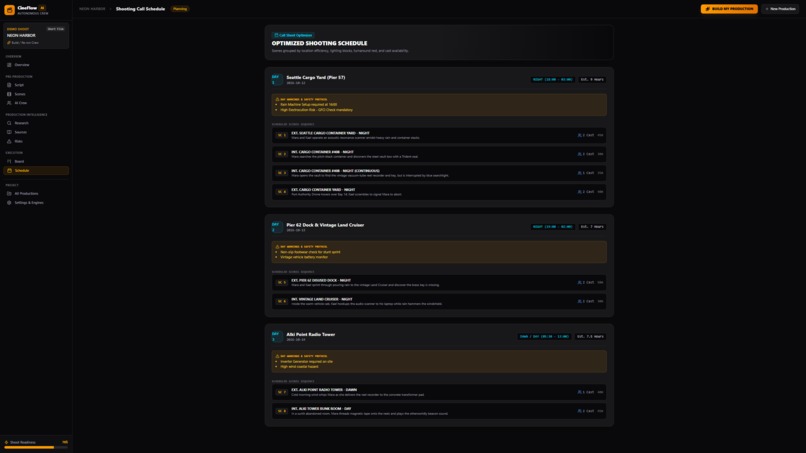Click the CineFlow logo icon
806x453 pixels.
pos(9,10)
